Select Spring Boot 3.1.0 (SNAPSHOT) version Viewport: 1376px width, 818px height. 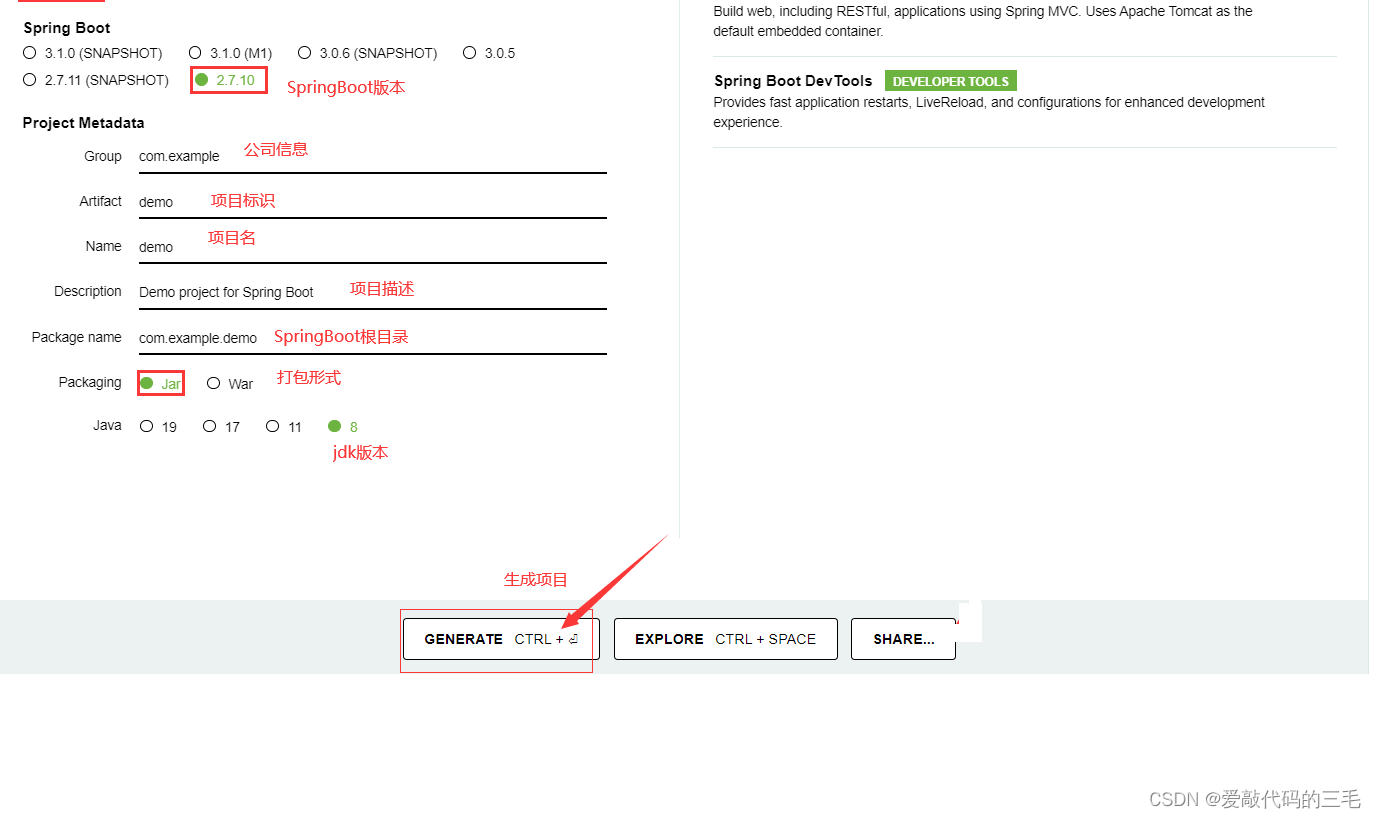(x=93, y=53)
